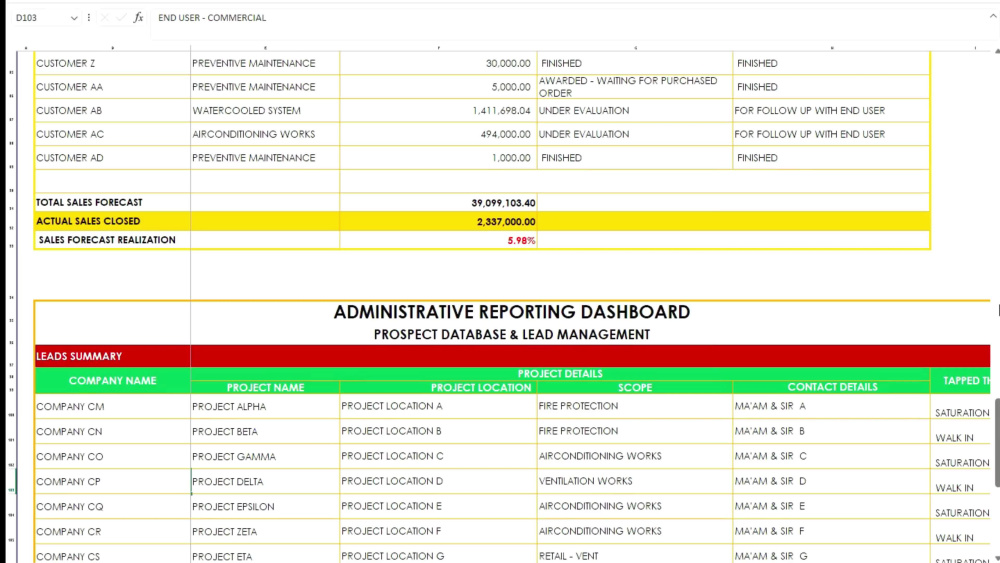
Task: Select the PROJECT DETAILS merged header
Action: coord(560,374)
